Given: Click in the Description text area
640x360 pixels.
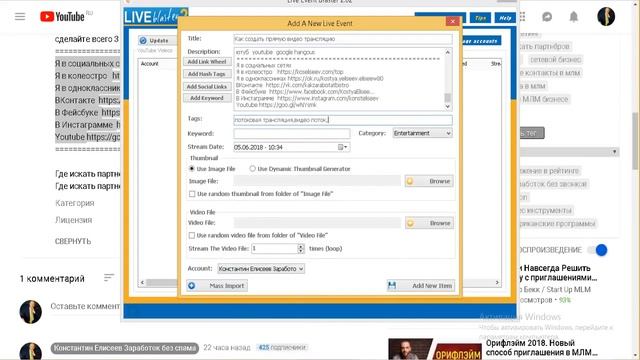Looking at the screenshot, I should [x=339, y=79].
